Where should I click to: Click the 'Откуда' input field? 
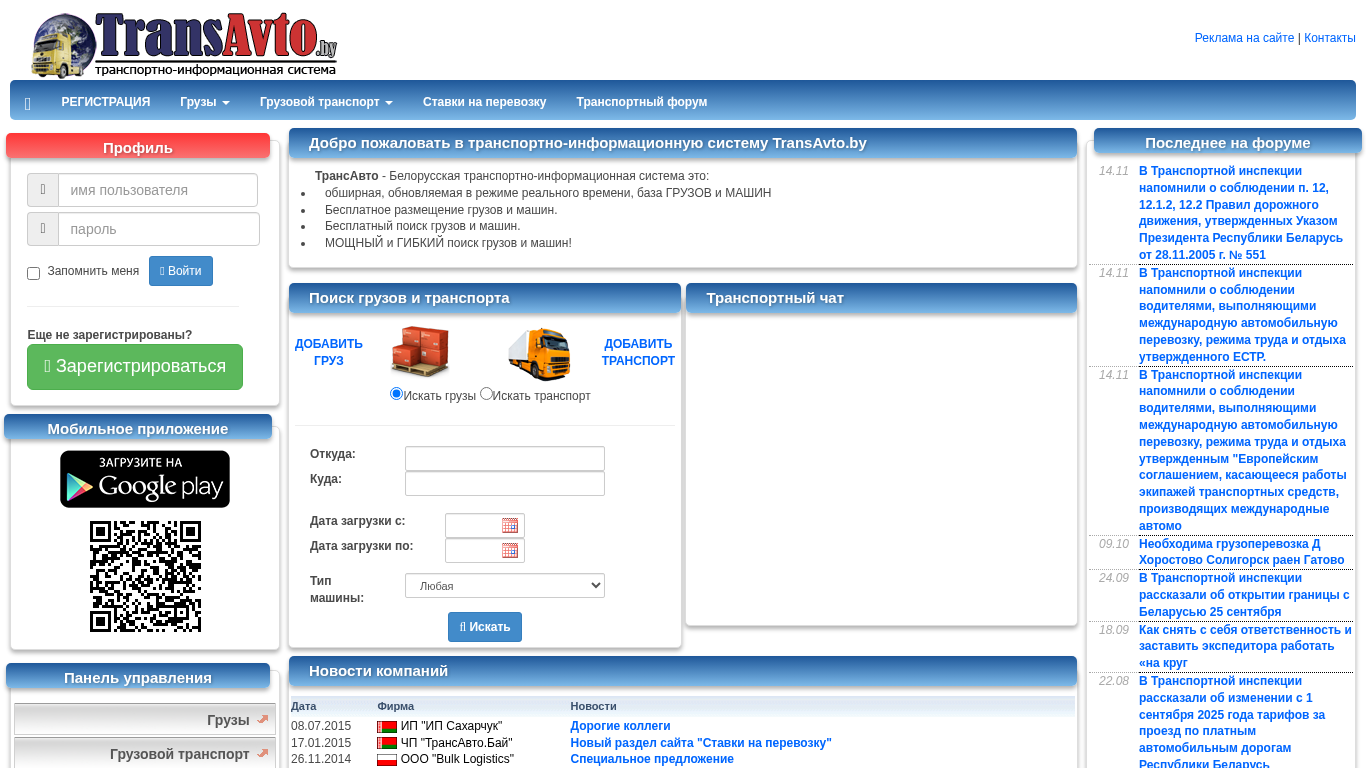pyautogui.click(x=505, y=458)
